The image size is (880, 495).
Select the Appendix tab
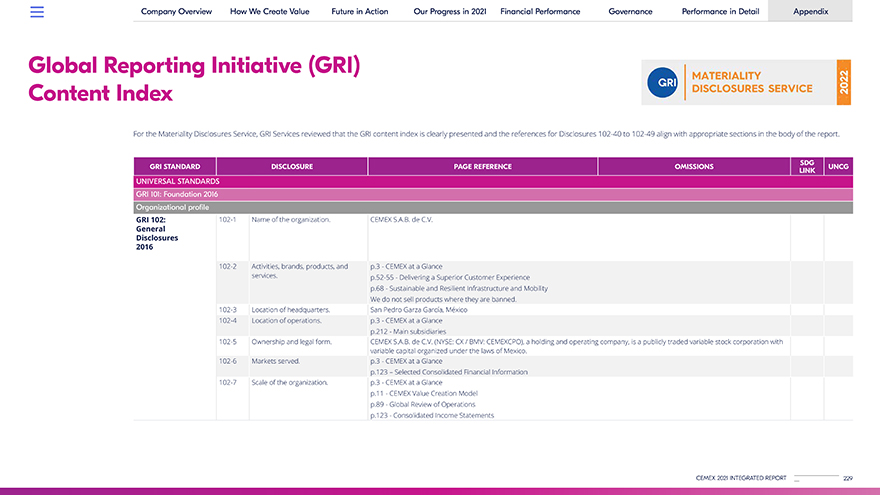point(810,11)
